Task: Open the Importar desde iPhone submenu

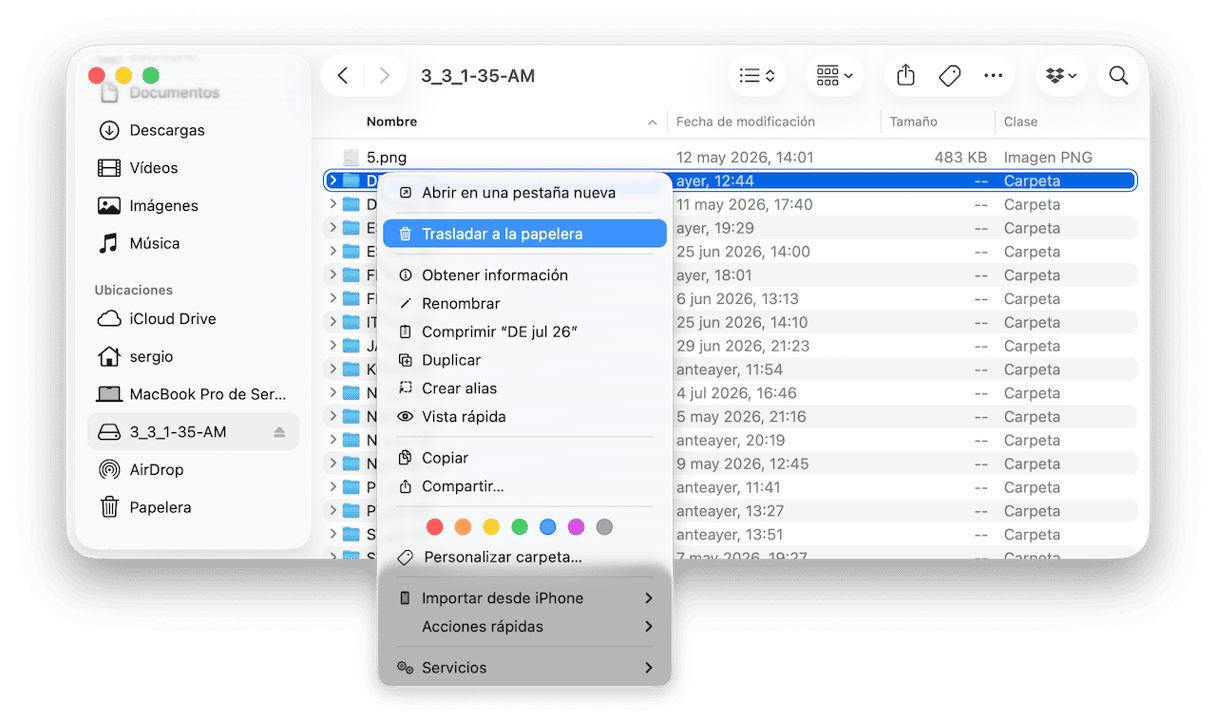Action: tap(525, 598)
